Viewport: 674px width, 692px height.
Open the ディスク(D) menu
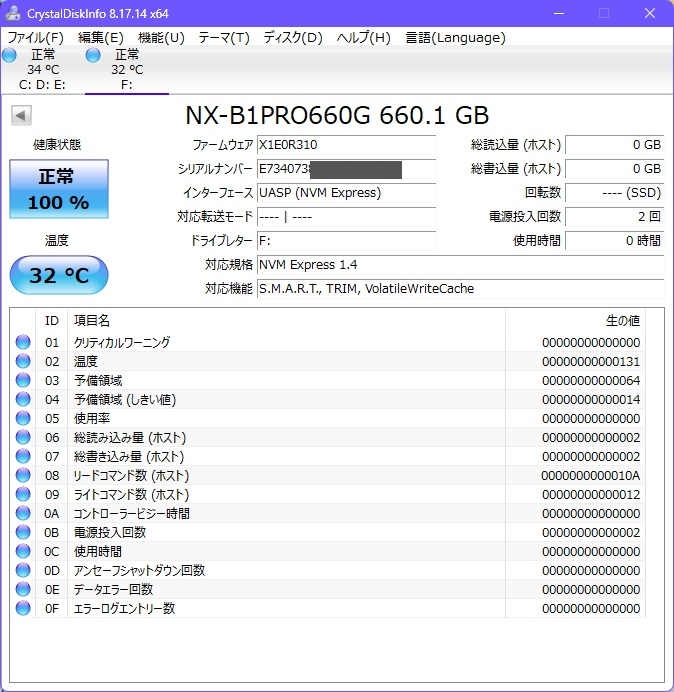tap(293, 38)
